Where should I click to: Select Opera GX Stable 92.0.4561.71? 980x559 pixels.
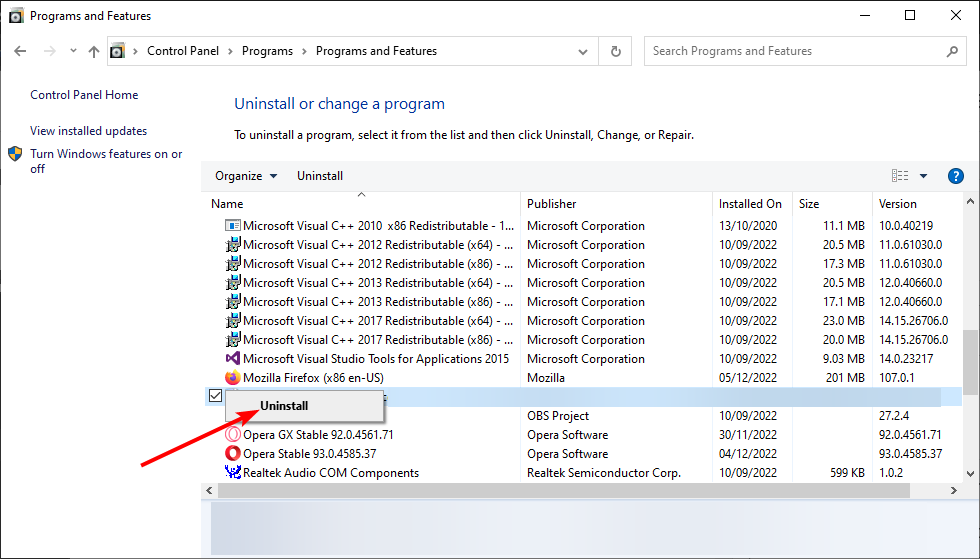tap(318, 435)
